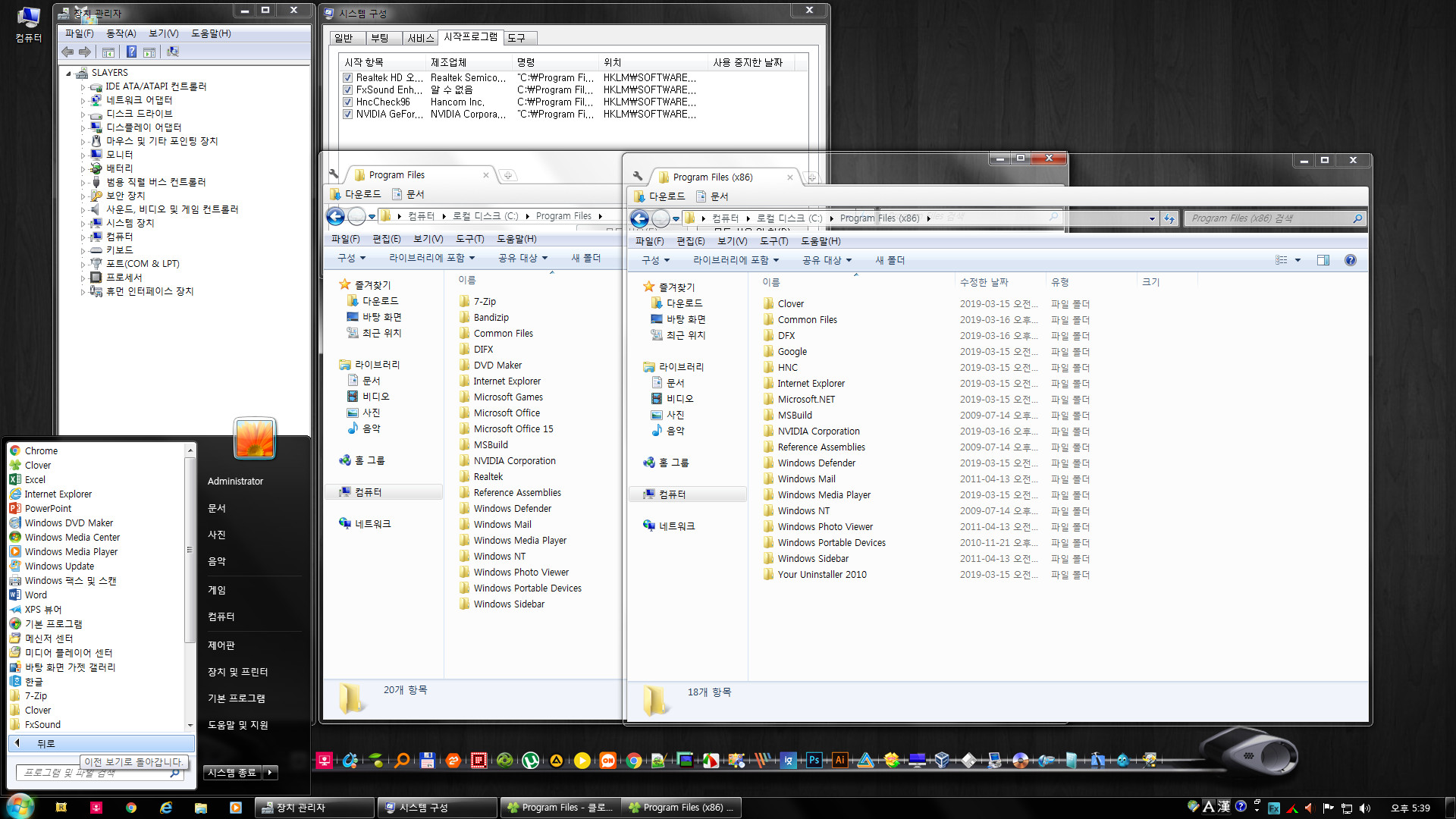Click Device Manager back arrow toolbar icon
Image resolution: width=1456 pixels, height=819 pixels.
tap(67, 52)
